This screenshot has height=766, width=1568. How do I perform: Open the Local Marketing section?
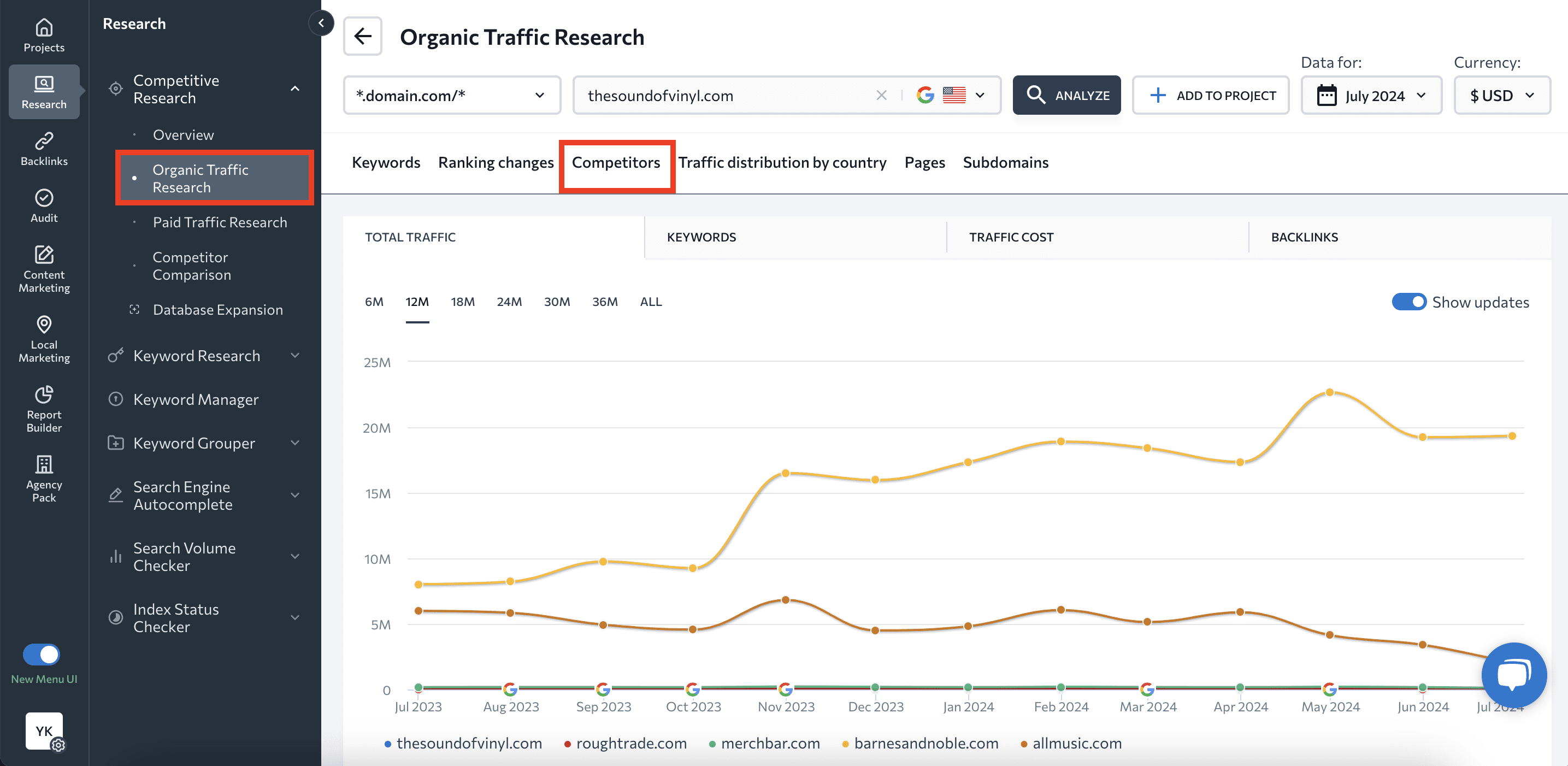[x=43, y=339]
